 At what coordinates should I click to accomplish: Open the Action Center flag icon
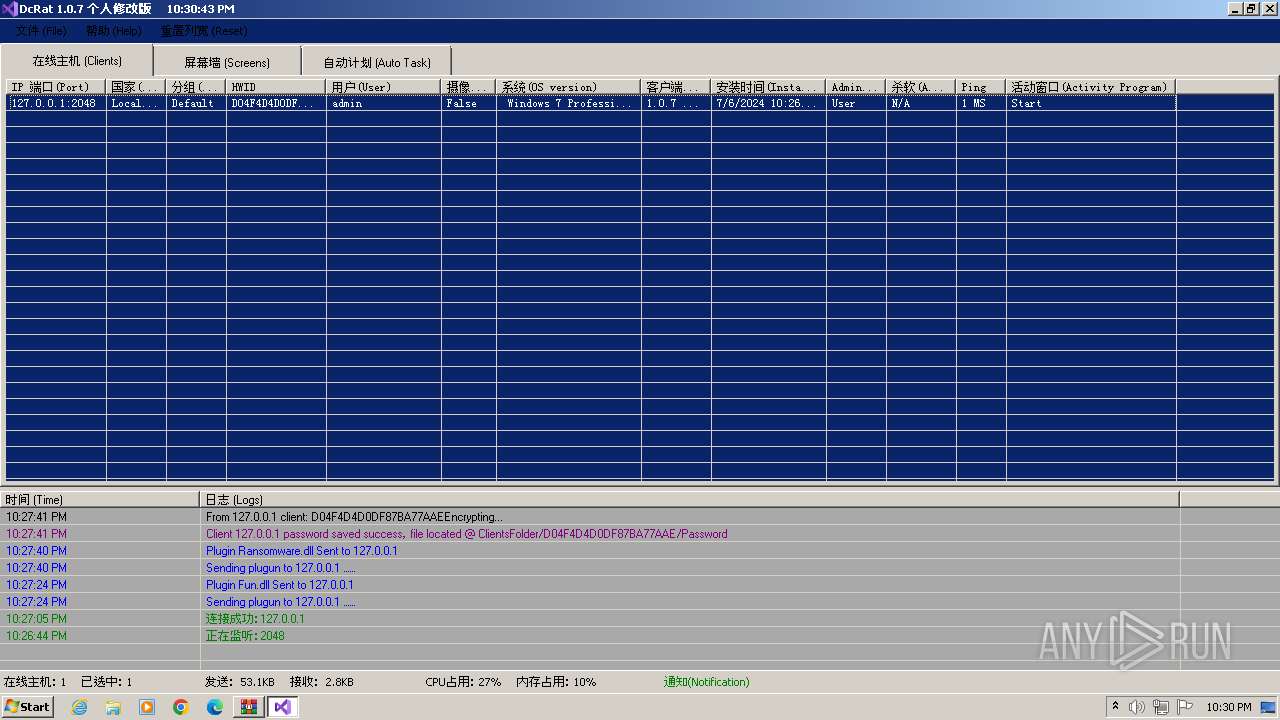[1185, 707]
